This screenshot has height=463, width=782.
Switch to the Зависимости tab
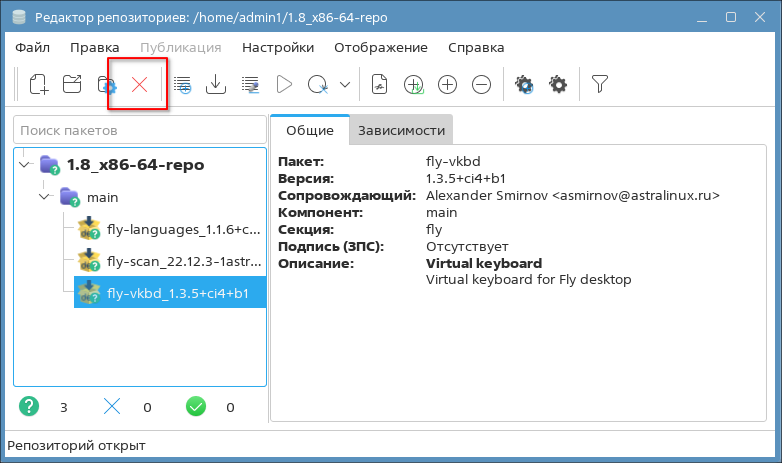coord(401,130)
